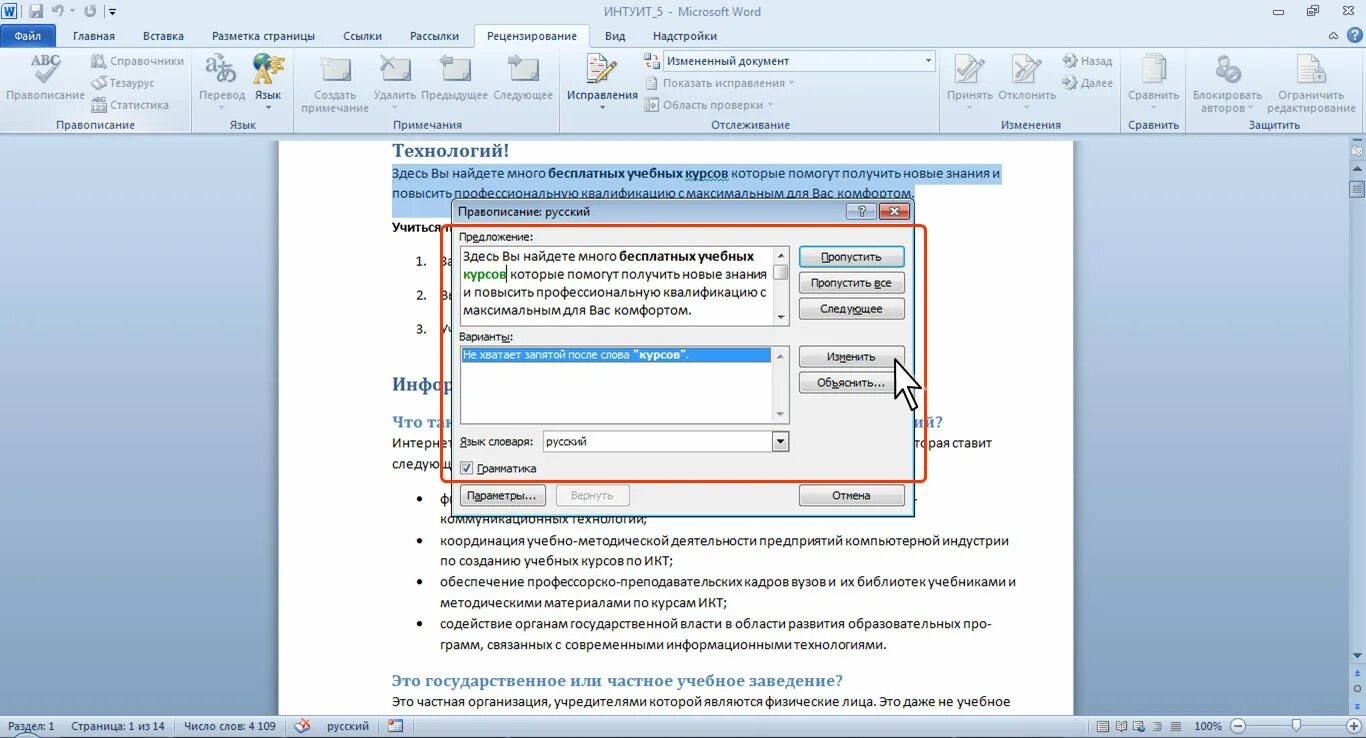
Task: Switch to Print Layout view icon
Action: tap(1103, 726)
